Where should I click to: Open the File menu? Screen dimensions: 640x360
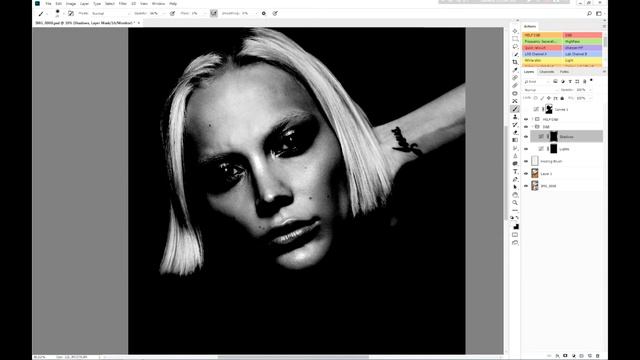click(48, 4)
